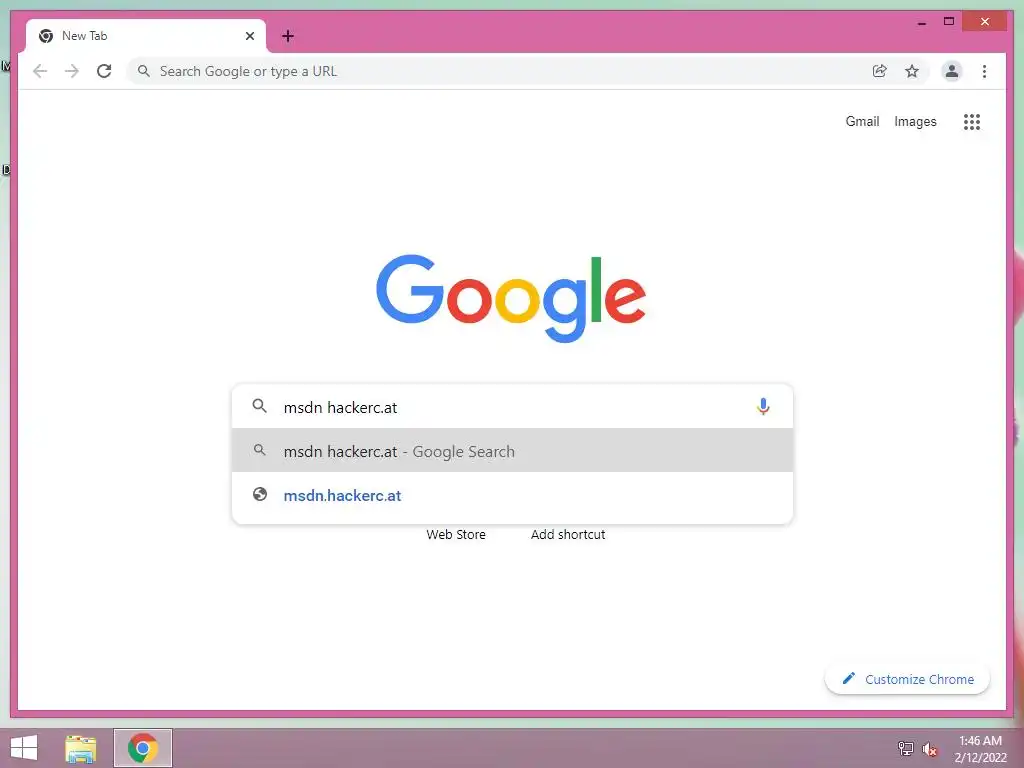The height and width of the screenshot is (768, 1024).
Task: Click the Customize Chrome button
Action: coord(907,679)
